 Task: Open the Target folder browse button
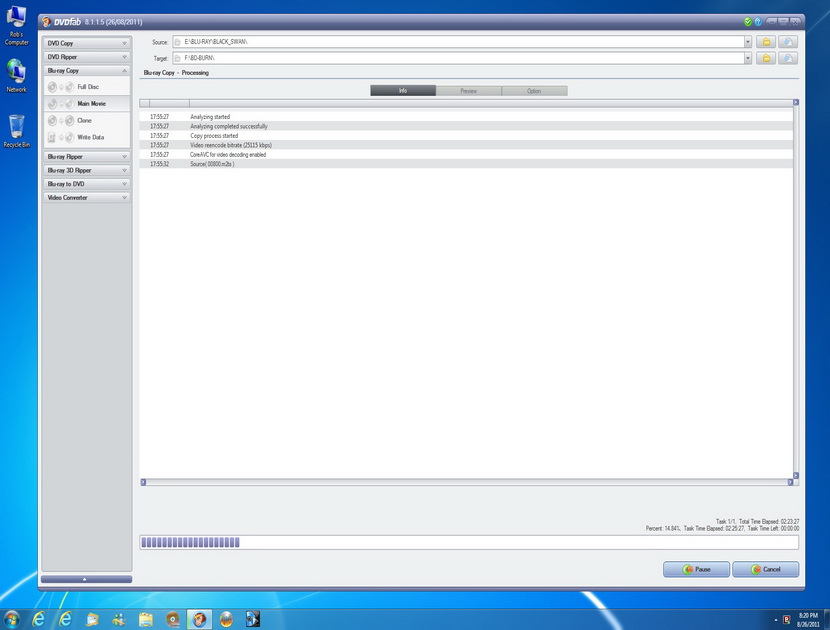point(766,59)
